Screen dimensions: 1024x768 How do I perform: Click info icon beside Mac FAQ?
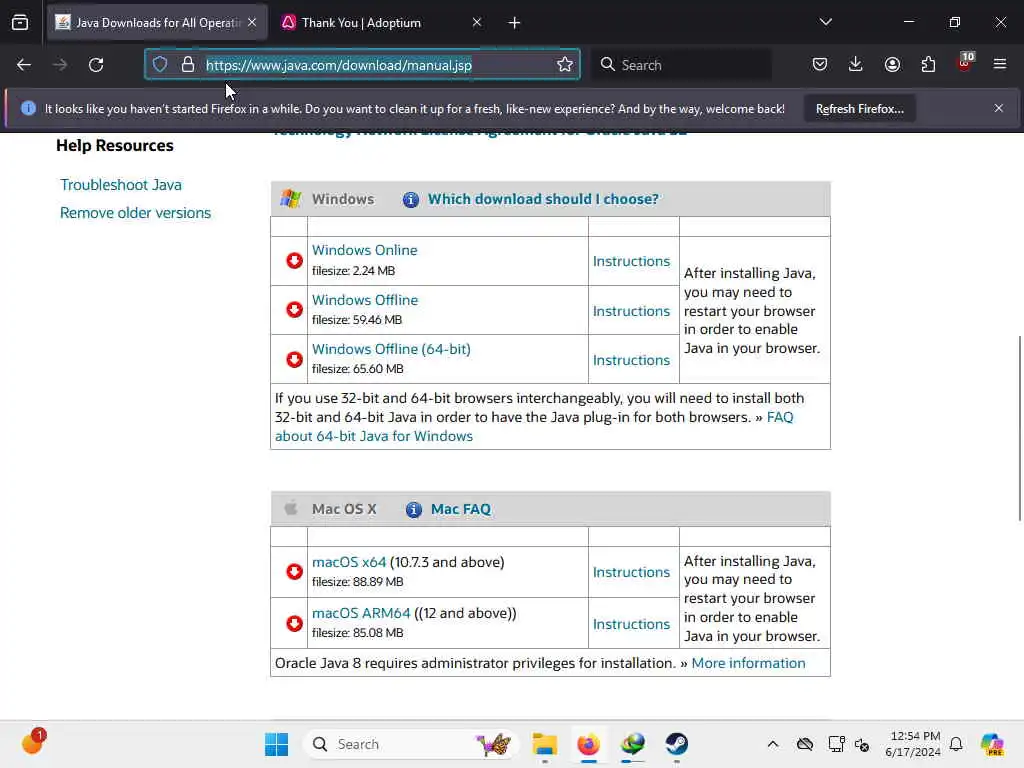click(x=413, y=509)
